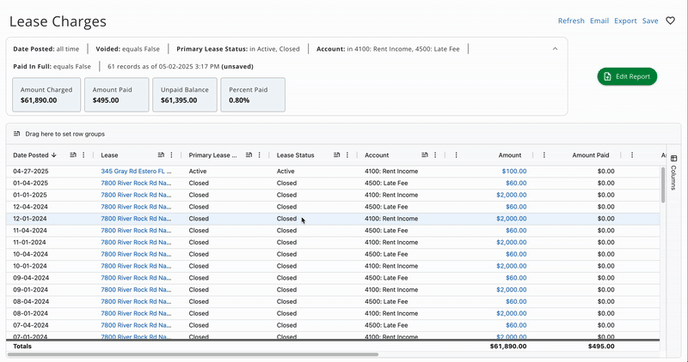Open Lease column menu dots
The height and width of the screenshot is (362, 688).
[171, 155]
